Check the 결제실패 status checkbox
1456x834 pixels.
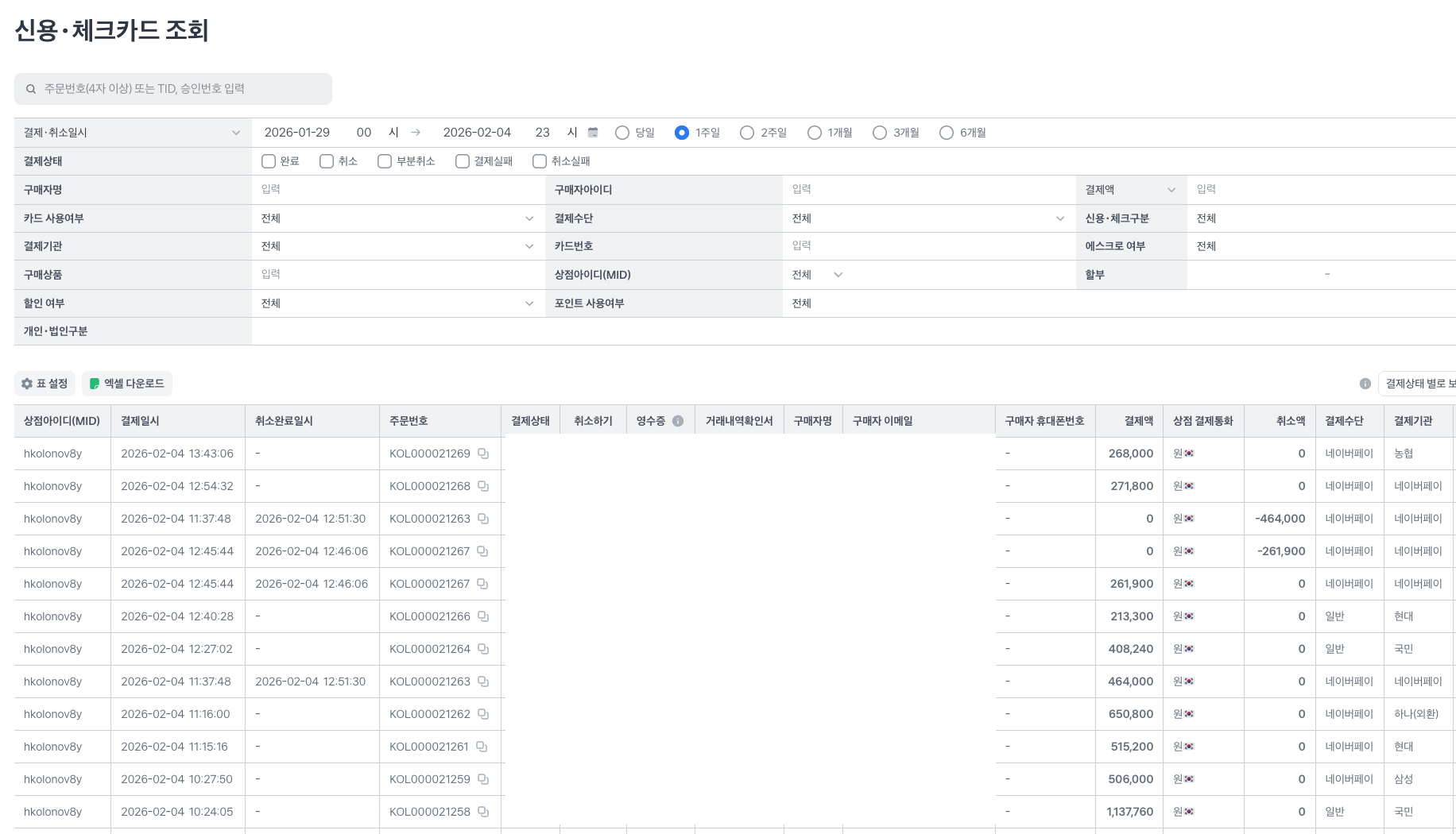coord(463,161)
